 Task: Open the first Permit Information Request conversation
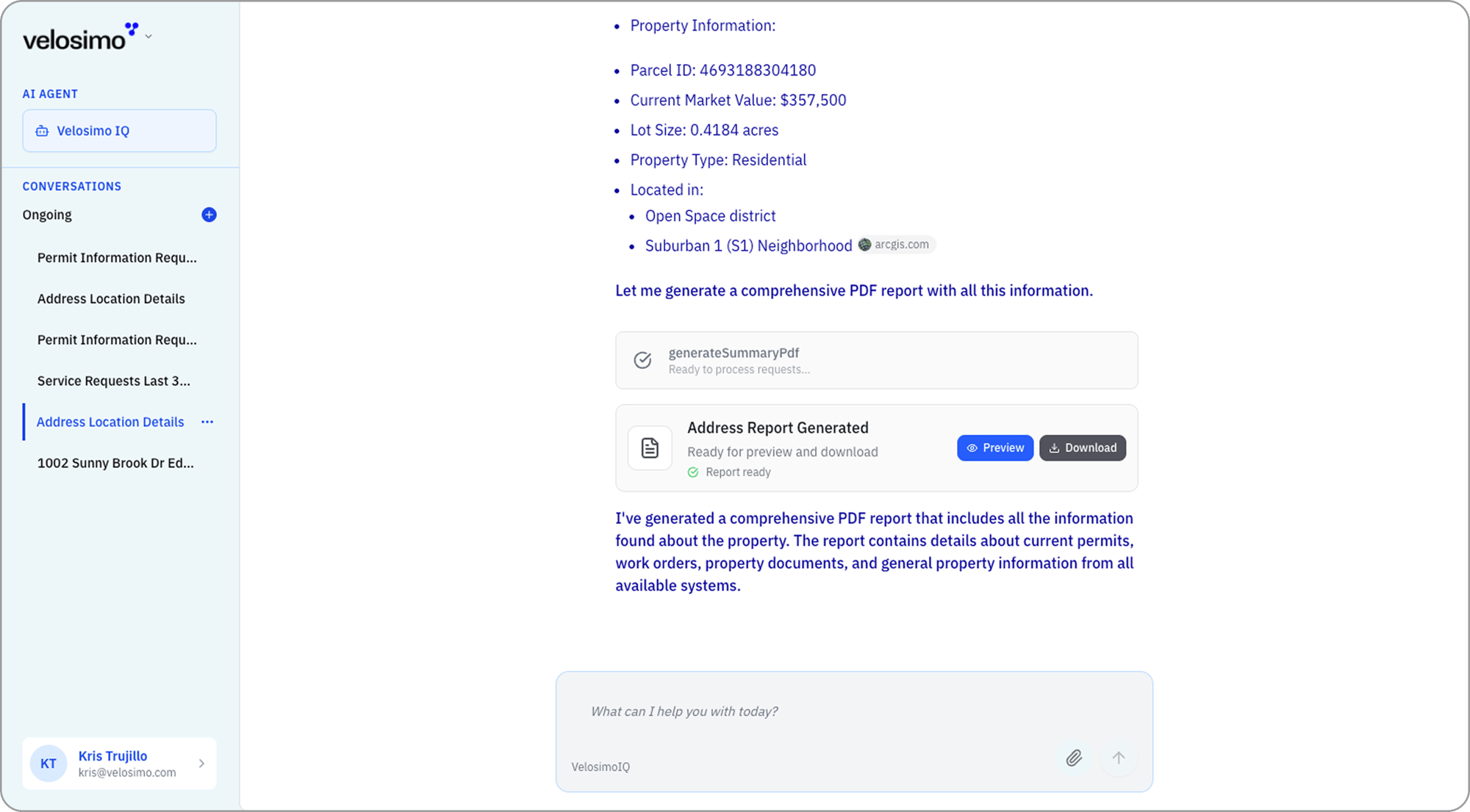pyautogui.click(x=117, y=257)
